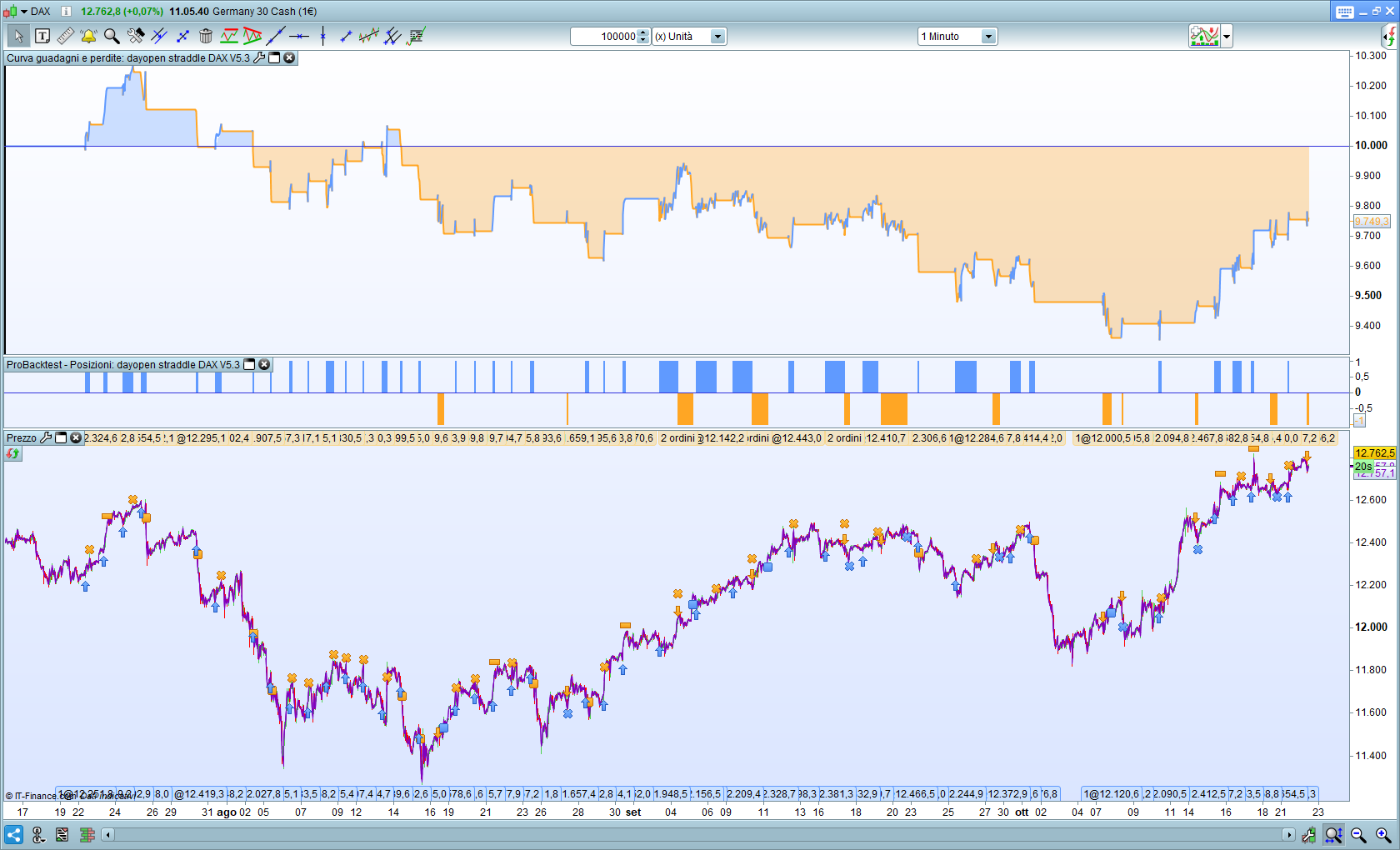The image size is (1400, 850).
Task: Click the green-red order book icon in bottom bar
Action: pos(87,834)
